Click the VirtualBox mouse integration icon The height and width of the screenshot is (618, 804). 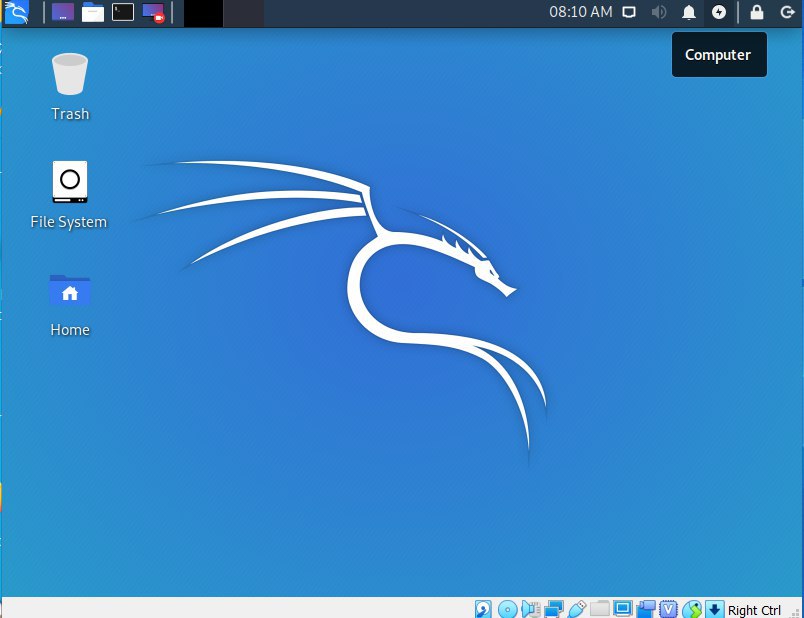tap(692, 609)
